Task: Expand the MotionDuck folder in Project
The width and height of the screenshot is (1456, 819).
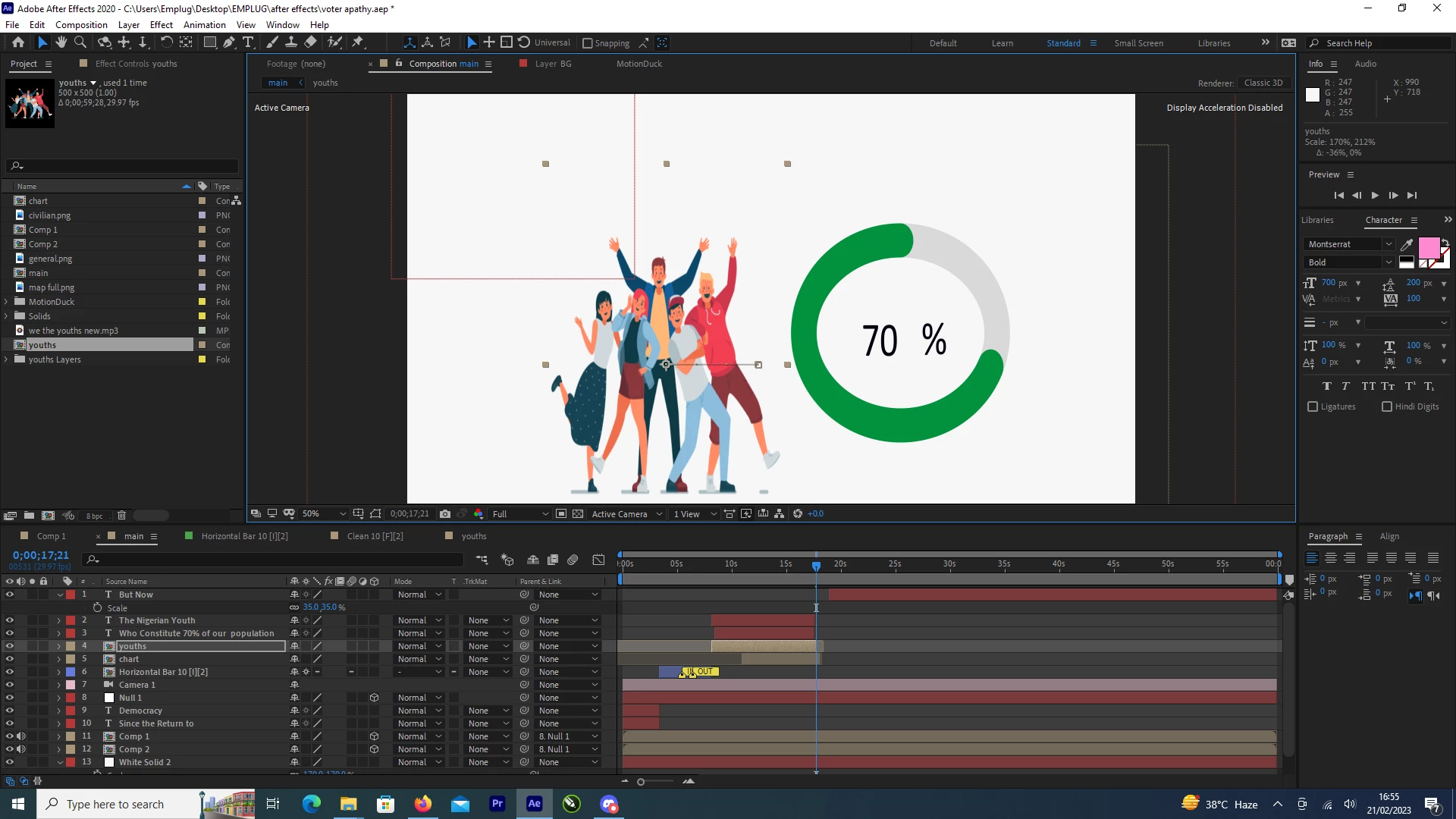Action: [7, 302]
